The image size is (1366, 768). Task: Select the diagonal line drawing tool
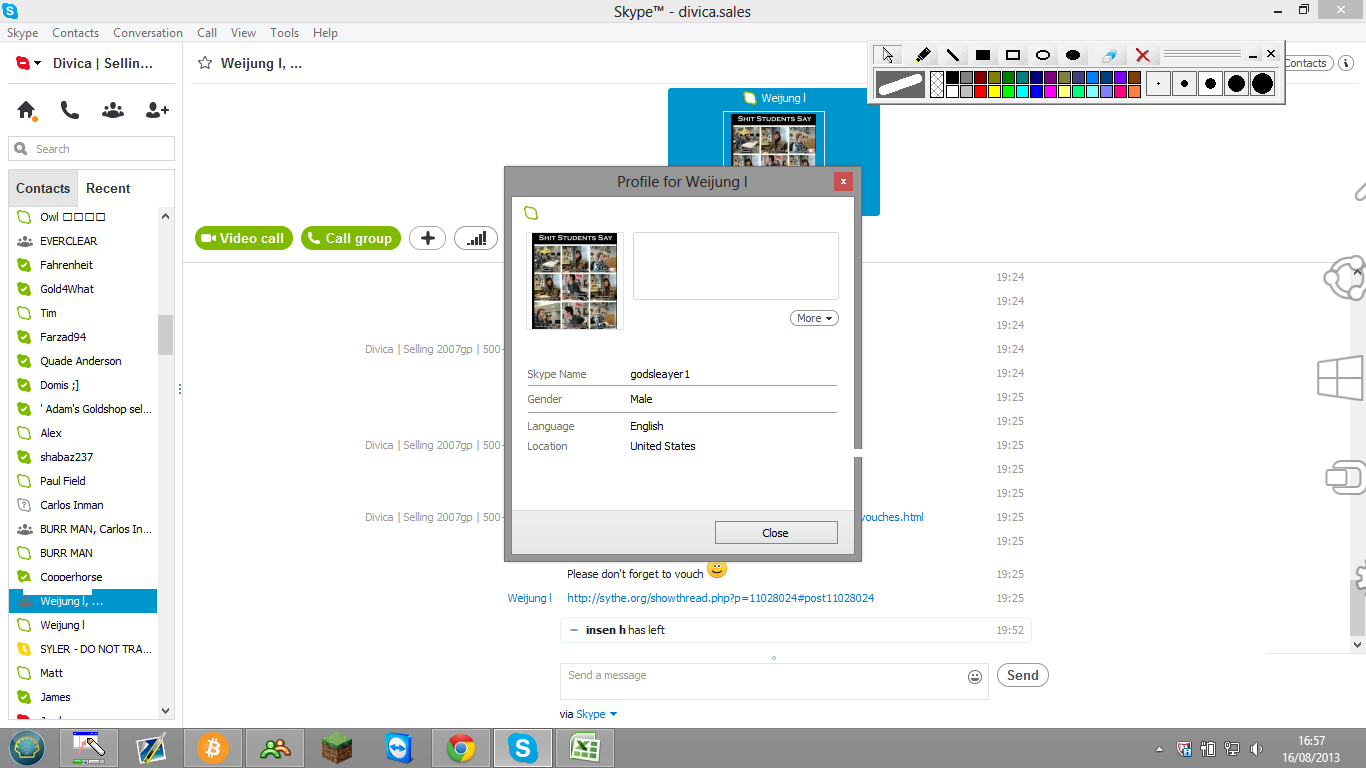pos(953,55)
